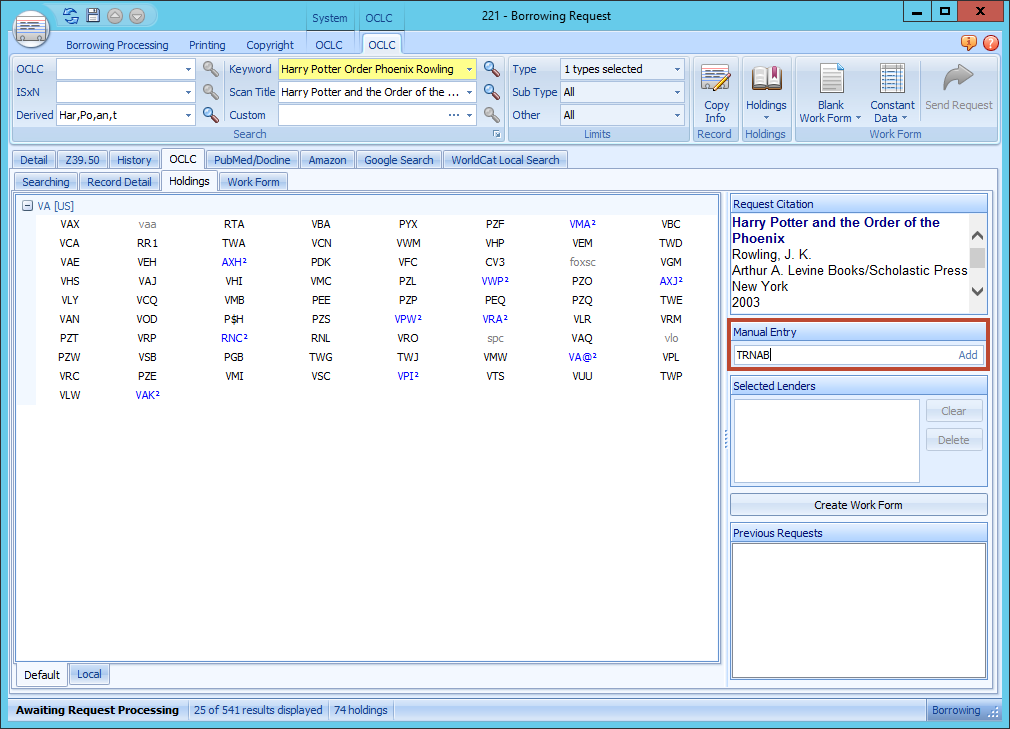Open the Printing ribbon menu
The image size is (1010, 729).
point(207,44)
